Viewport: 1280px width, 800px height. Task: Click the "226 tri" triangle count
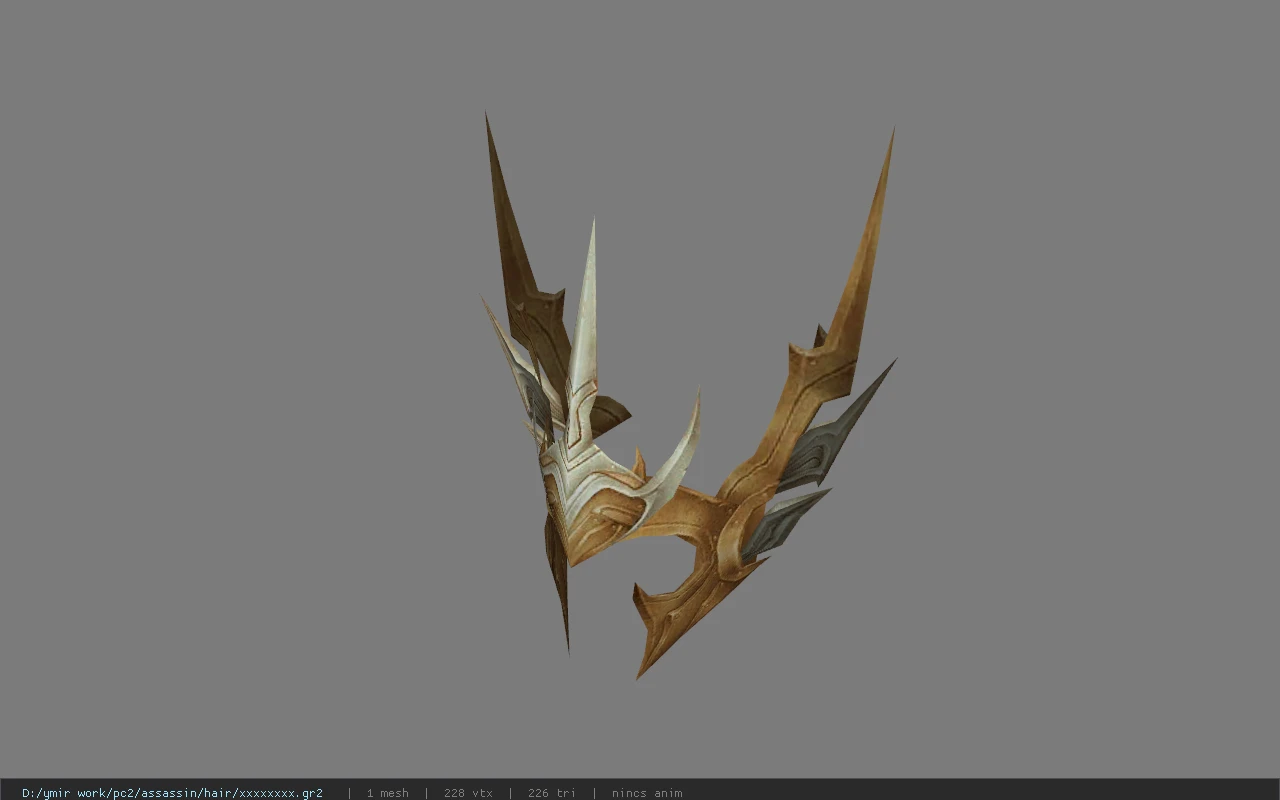tap(552, 793)
